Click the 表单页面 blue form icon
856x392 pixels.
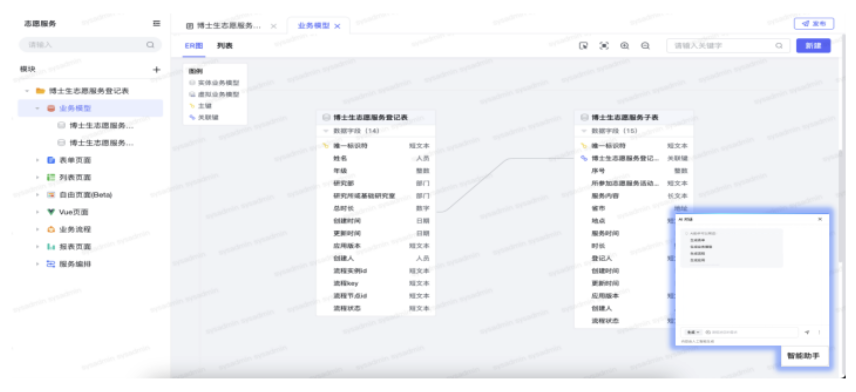51,160
